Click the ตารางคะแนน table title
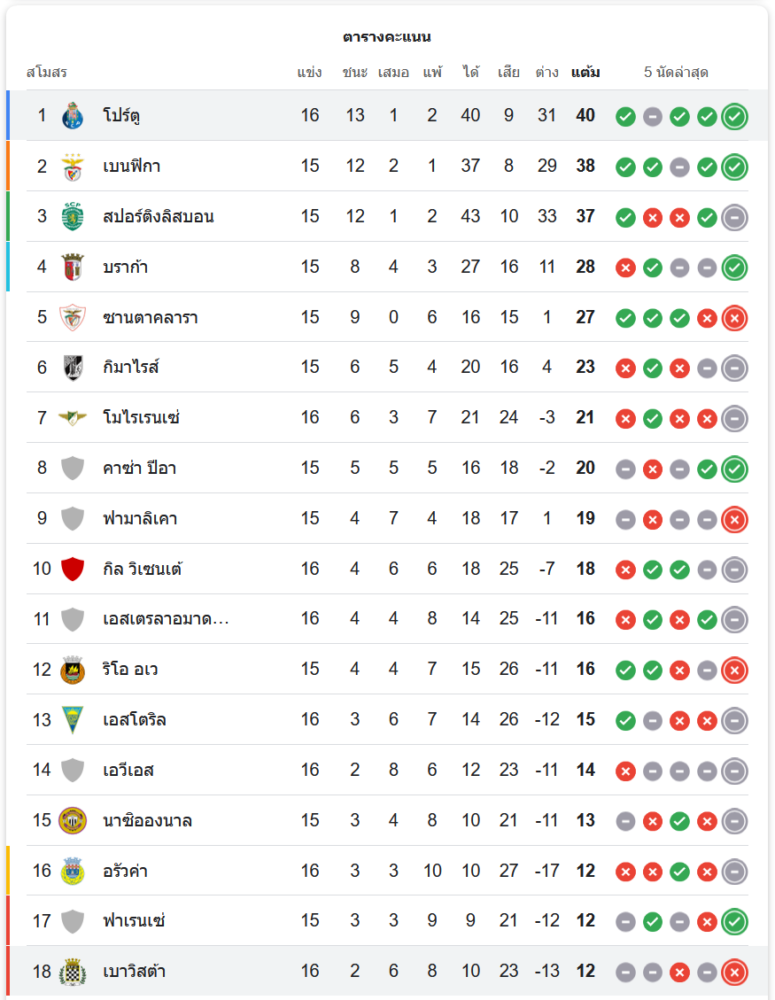The width and height of the screenshot is (775, 1000). tap(387, 37)
